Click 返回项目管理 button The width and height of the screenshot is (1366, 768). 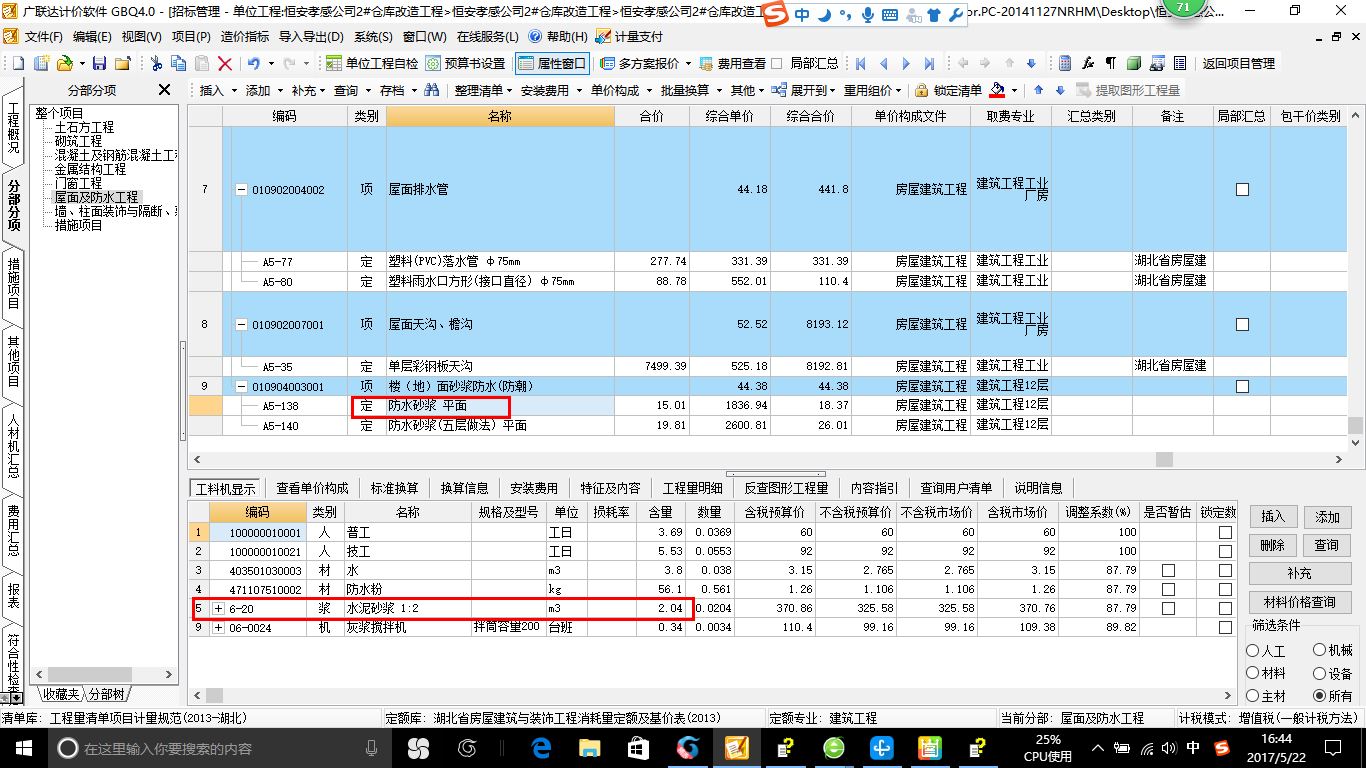tap(1238, 63)
